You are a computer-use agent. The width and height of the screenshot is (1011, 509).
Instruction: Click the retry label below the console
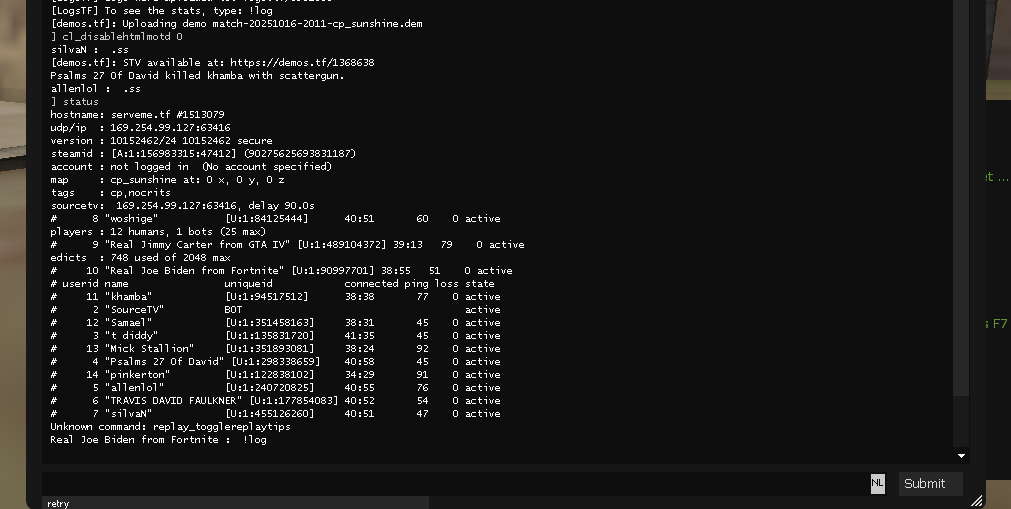[58, 504]
